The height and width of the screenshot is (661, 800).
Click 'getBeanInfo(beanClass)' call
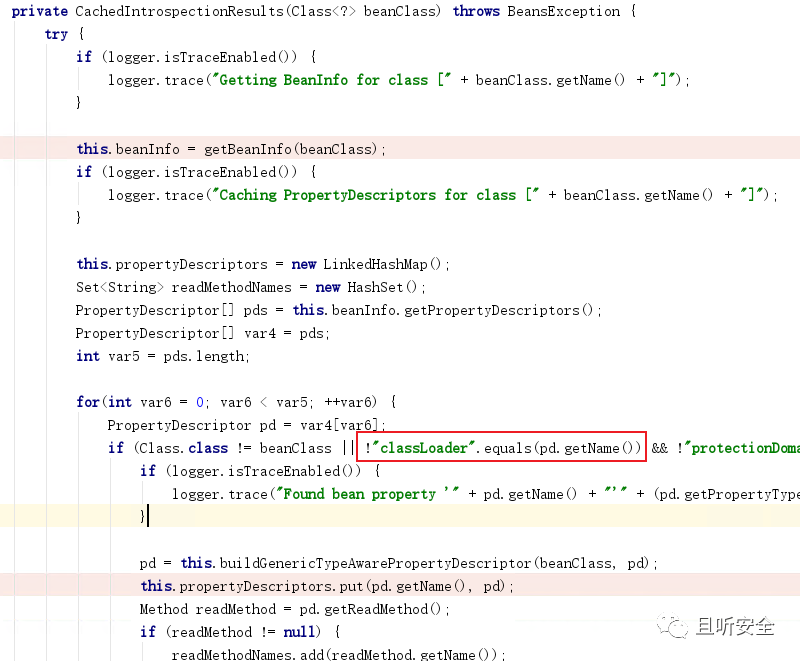(292, 149)
